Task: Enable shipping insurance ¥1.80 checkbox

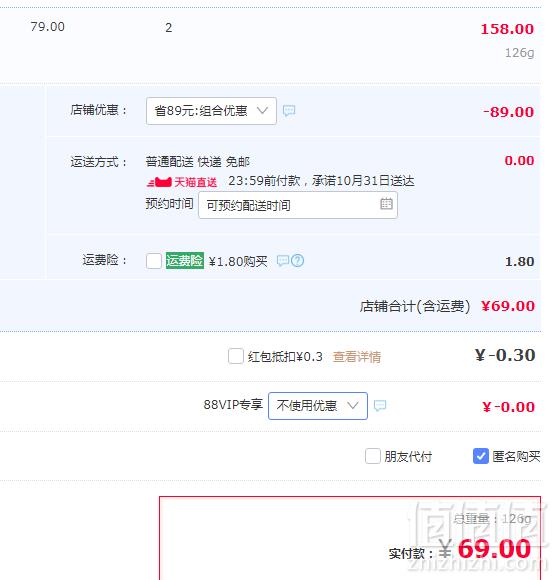Action: click(x=154, y=261)
